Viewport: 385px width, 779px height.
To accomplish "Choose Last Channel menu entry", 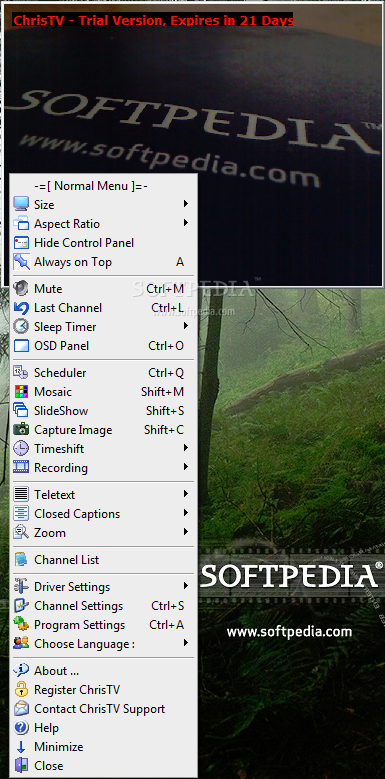I will [x=103, y=308].
